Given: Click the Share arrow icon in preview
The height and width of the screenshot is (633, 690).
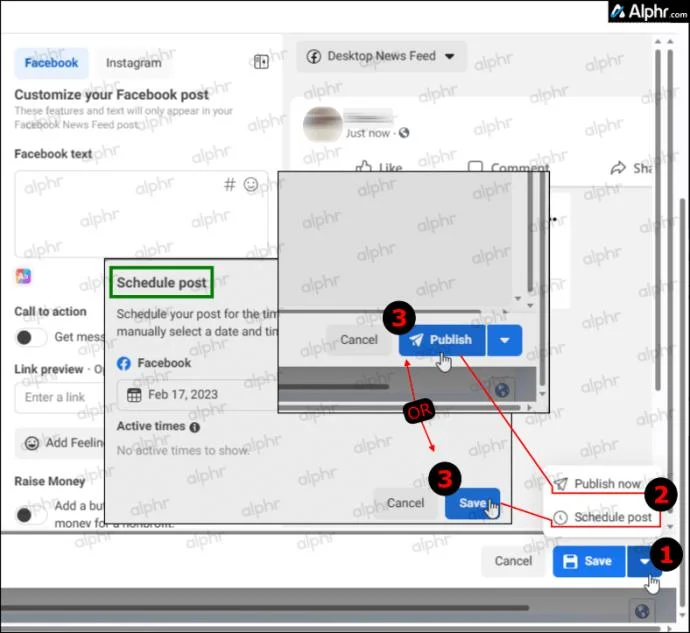Looking at the screenshot, I should 618,167.
